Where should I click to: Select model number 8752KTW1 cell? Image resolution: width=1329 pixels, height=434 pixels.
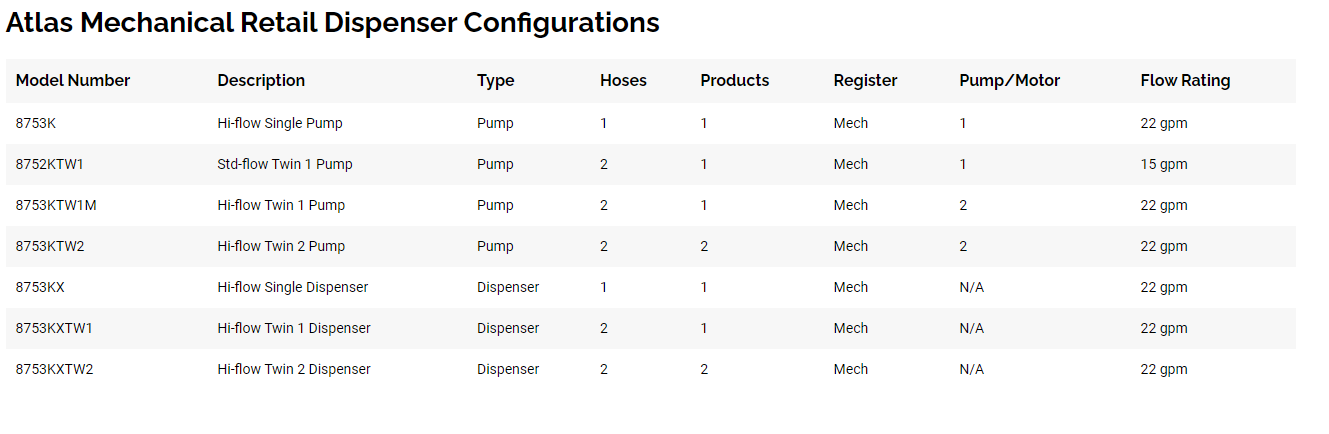(x=49, y=164)
